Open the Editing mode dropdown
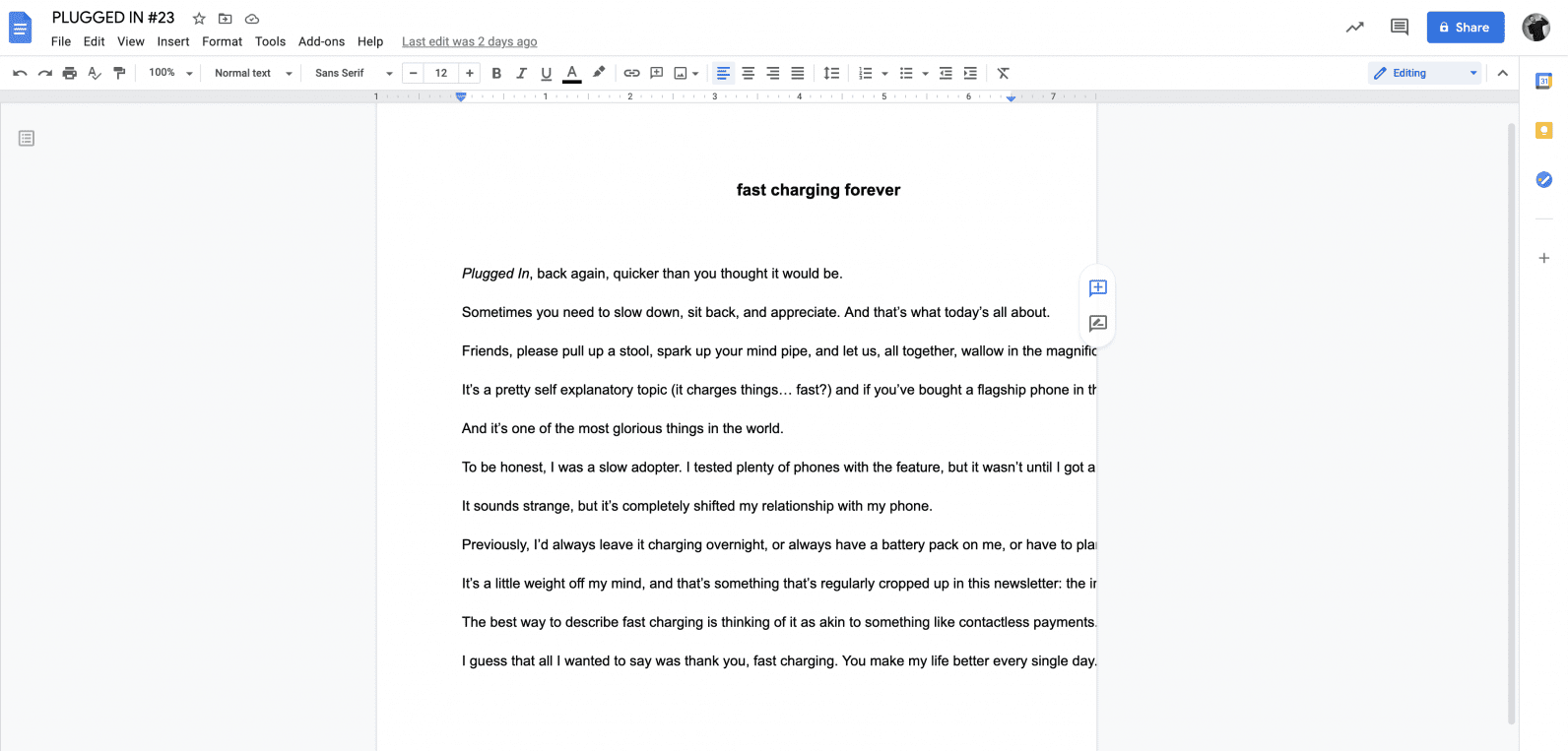Image resolution: width=1568 pixels, height=751 pixels. point(1424,73)
